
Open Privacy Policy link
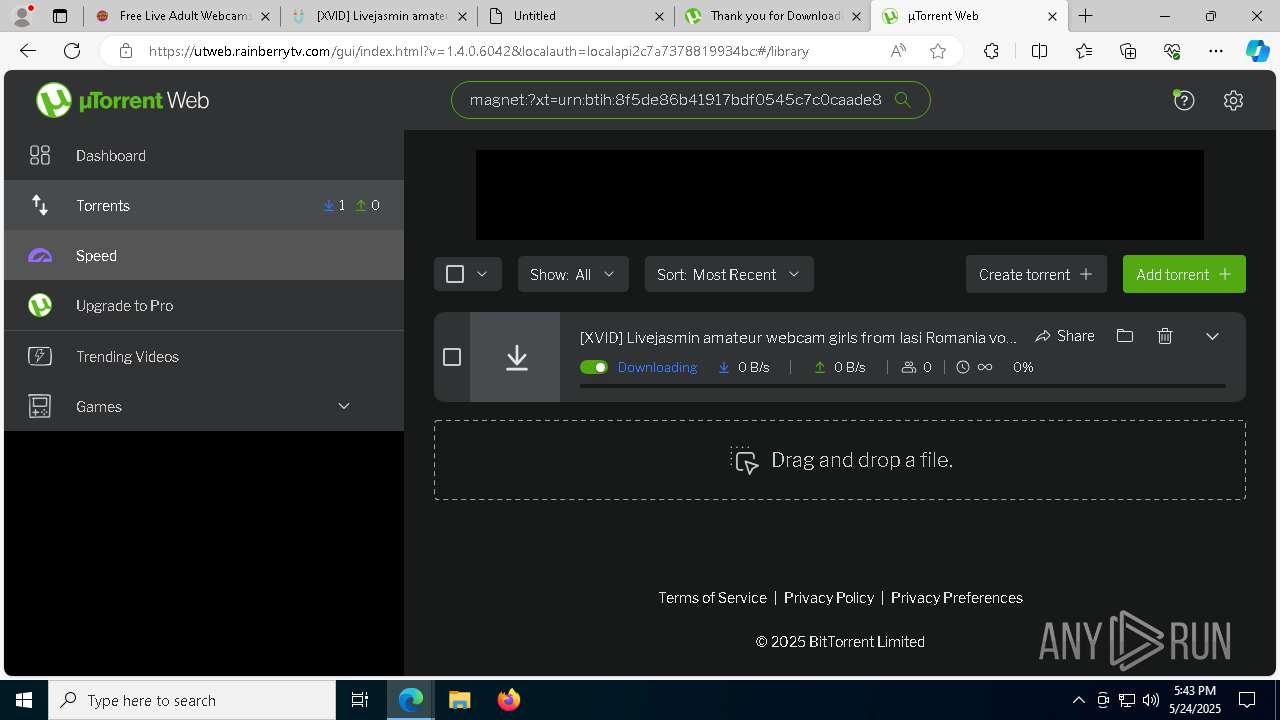pyautogui.click(x=829, y=597)
